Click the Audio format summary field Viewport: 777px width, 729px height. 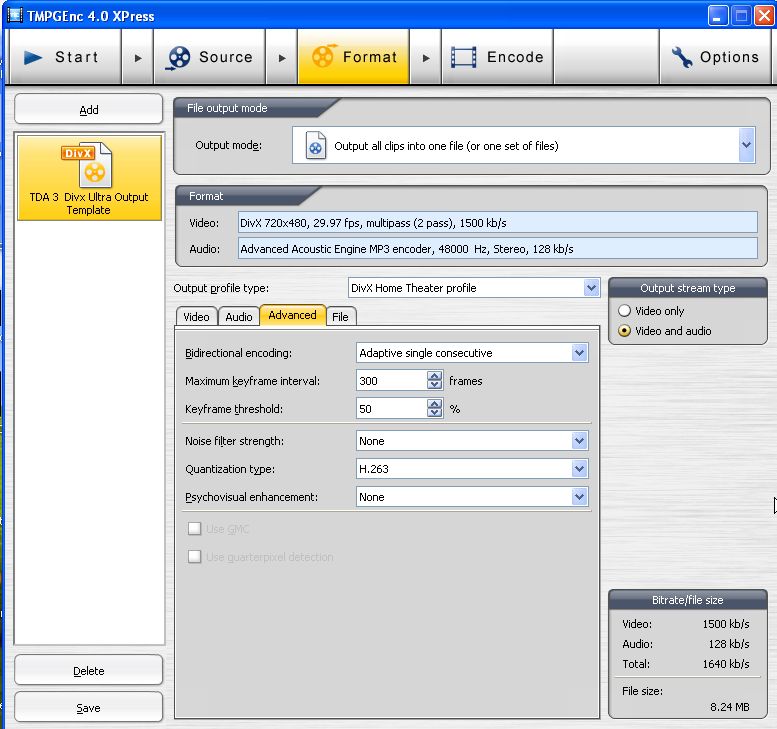[x=498, y=249]
